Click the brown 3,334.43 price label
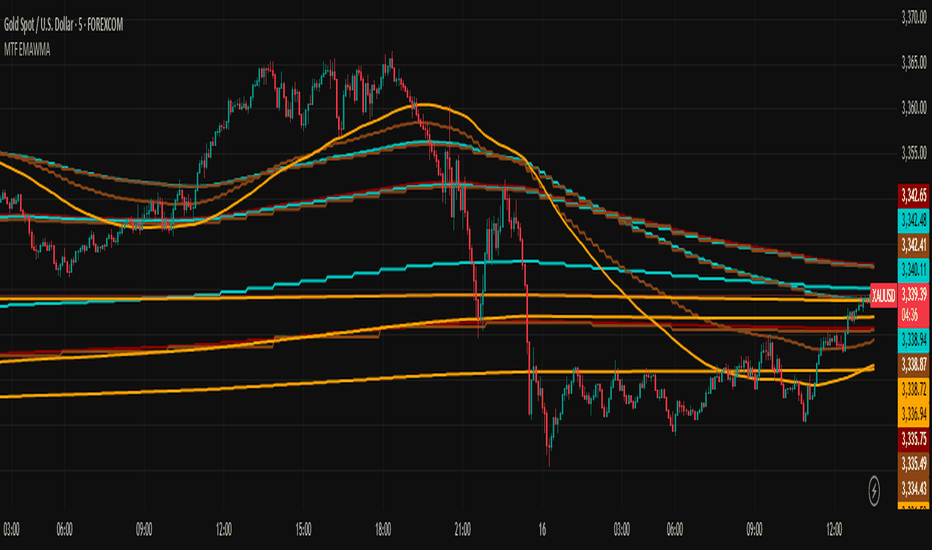The image size is (932, 550). click(x=913, y=489)
